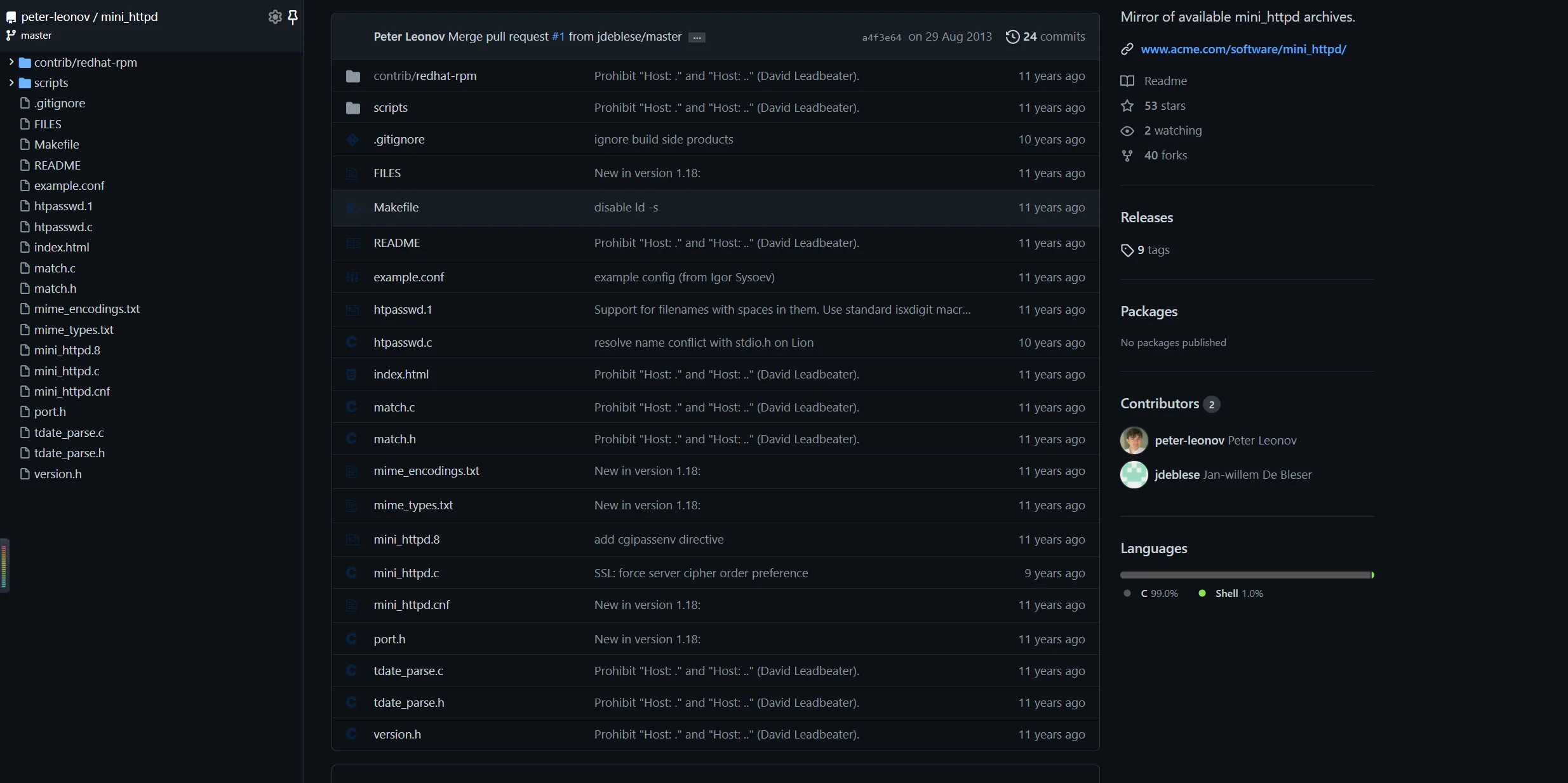This screenshot has width=1568, height=783.
Task: Click the repository icon beside peter-leonov / mini_httpd
Action: pos(11,17)
